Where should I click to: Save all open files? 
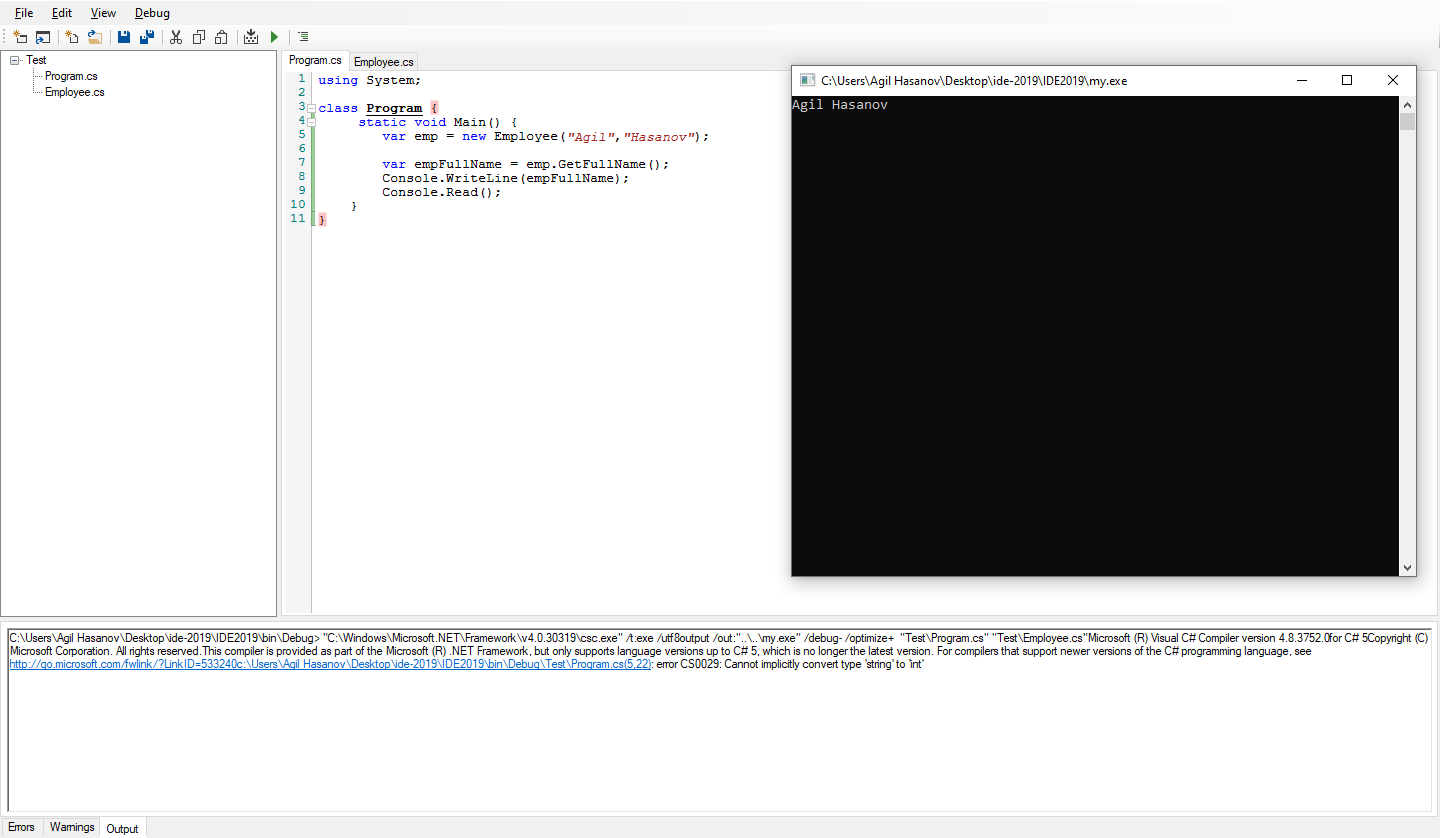[x=147, y=37]
